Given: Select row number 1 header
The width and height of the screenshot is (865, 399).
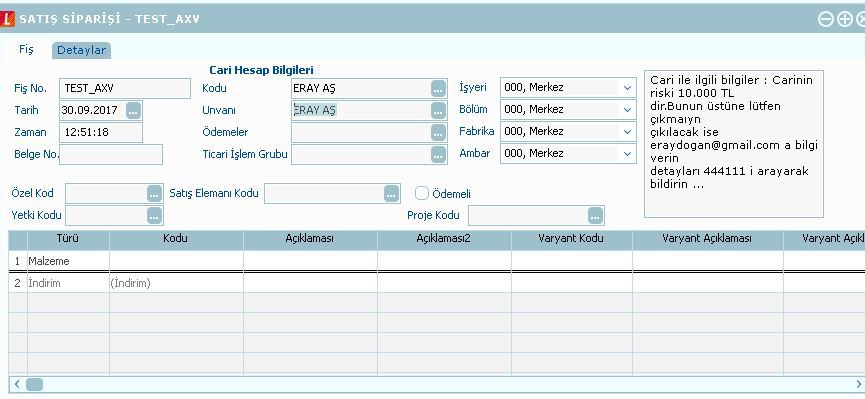Looking at the screenshot, I should [18, 261].
